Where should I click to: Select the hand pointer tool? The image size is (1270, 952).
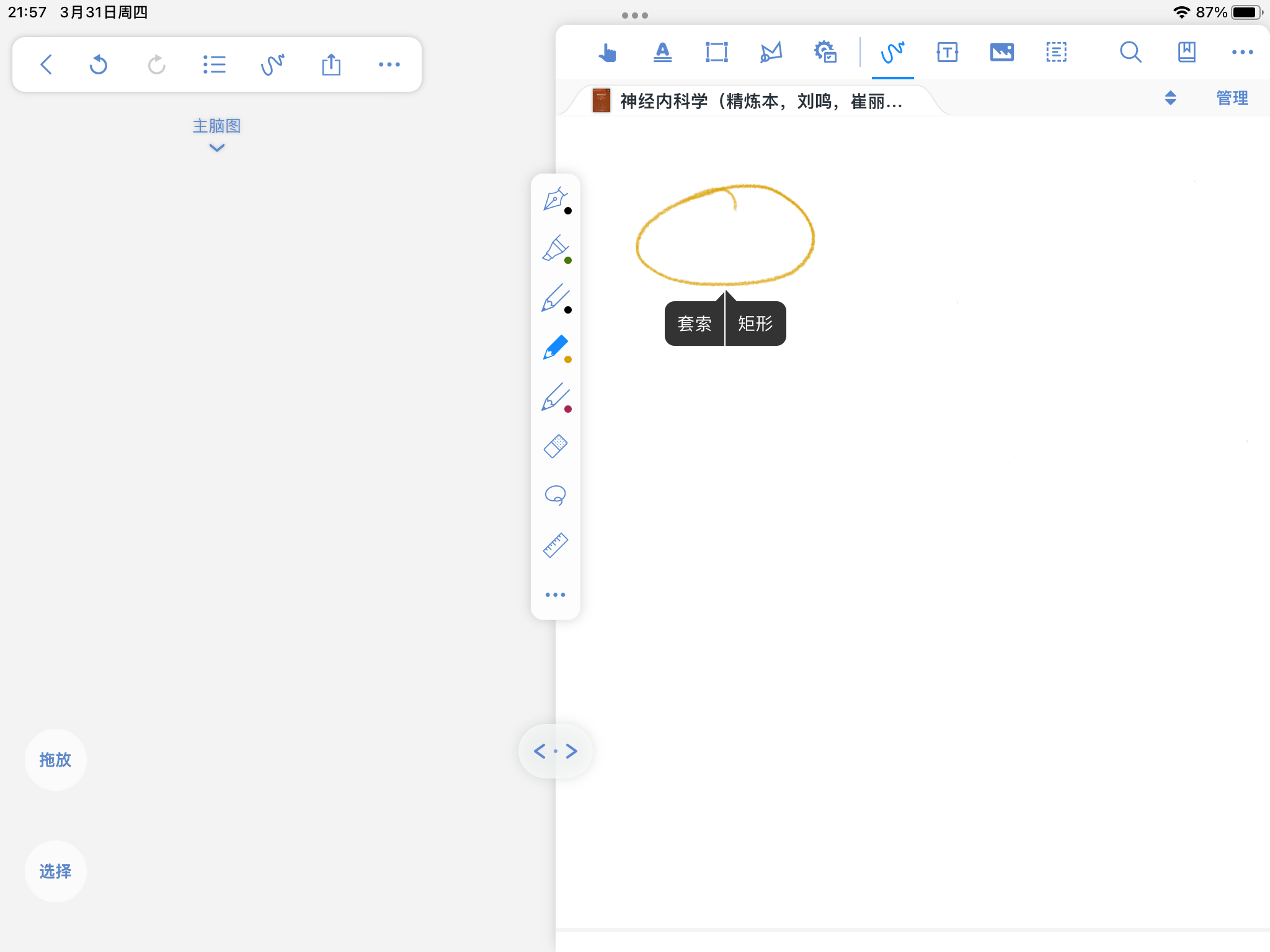pos(608,52)
